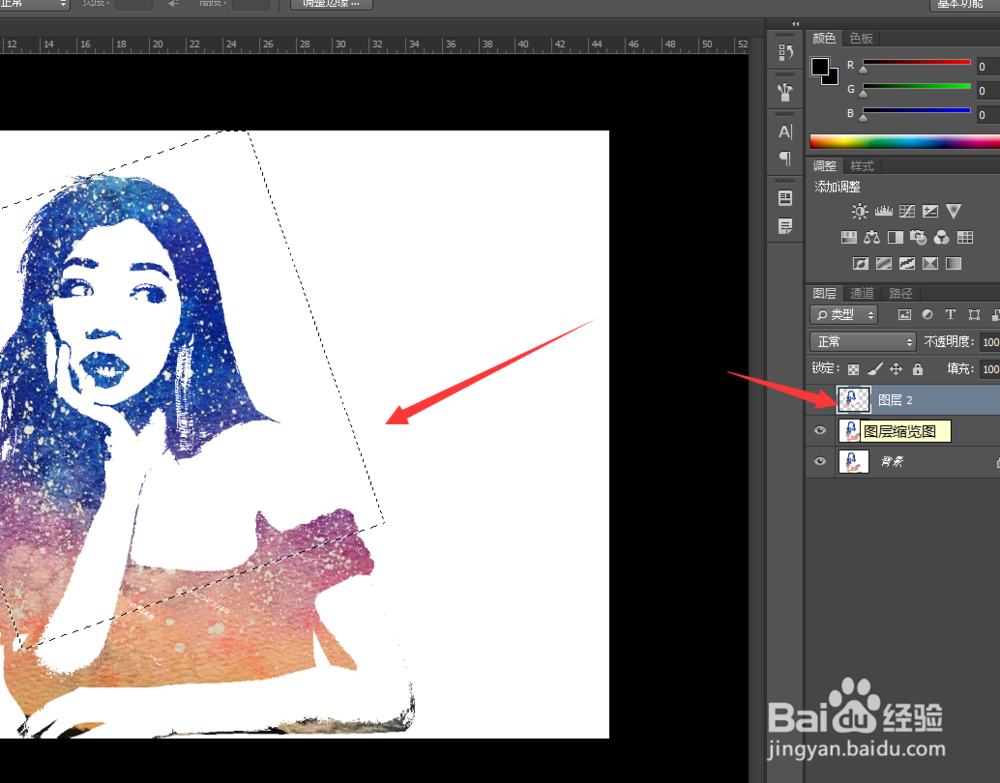
Task: Click the G value input field
Action: [988, 91]
